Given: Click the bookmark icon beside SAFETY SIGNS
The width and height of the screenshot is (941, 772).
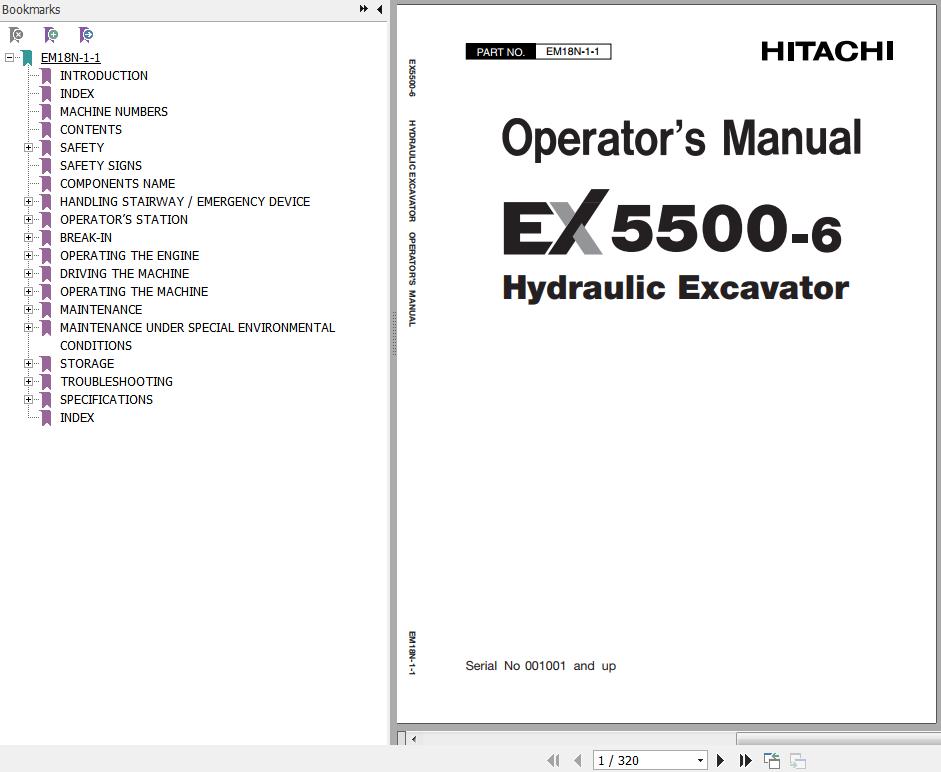Looking at the screenshot, I should 46,166.
